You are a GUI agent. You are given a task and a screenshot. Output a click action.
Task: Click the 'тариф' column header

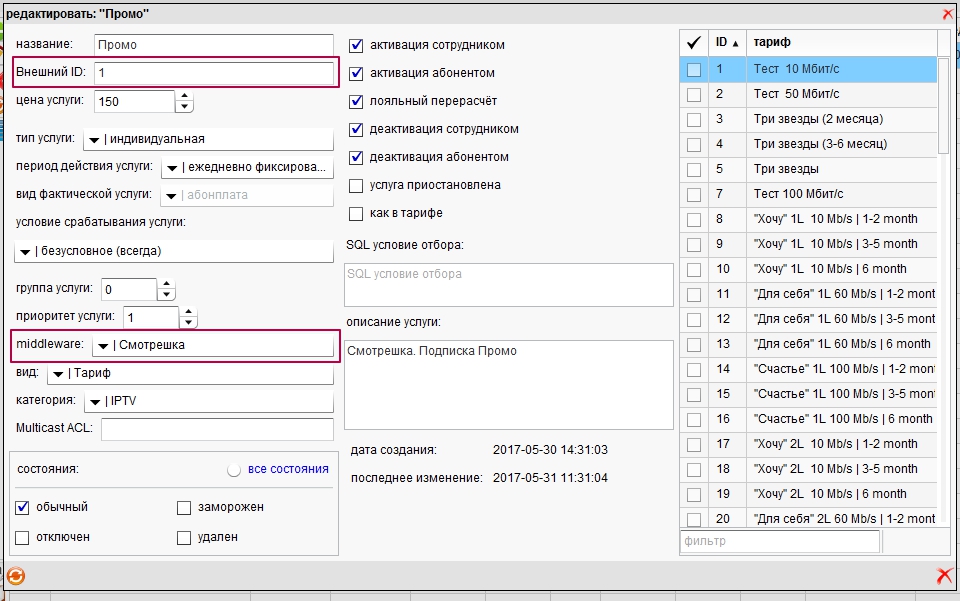point(840,43)
